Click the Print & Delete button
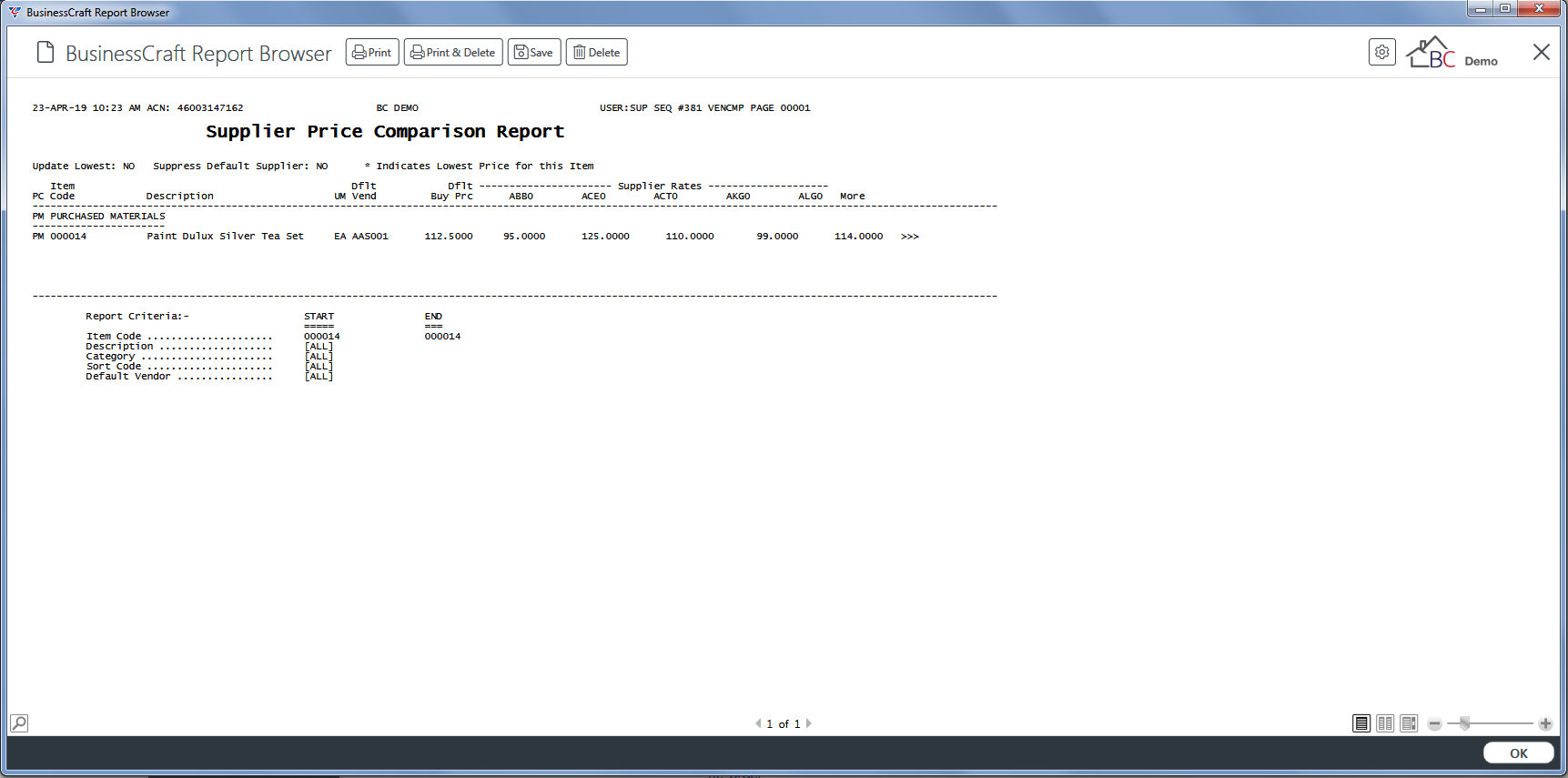The height and width of the screenshot is (778, 1568). [x=453, y=53]
